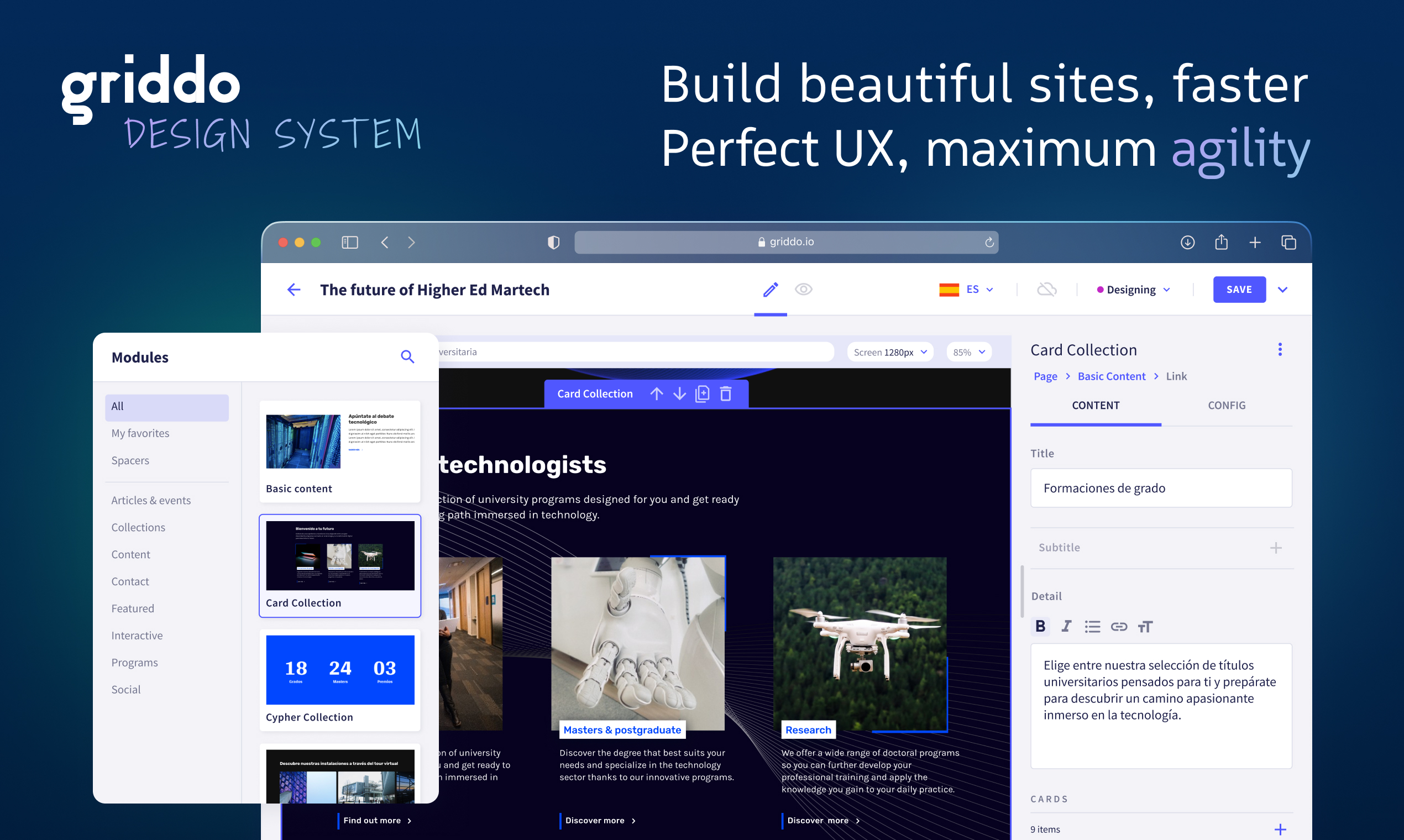Toggle bulleted list in the Detail editor
Viewport: 1404px width, 840px height.
(x=1092, y=626)
